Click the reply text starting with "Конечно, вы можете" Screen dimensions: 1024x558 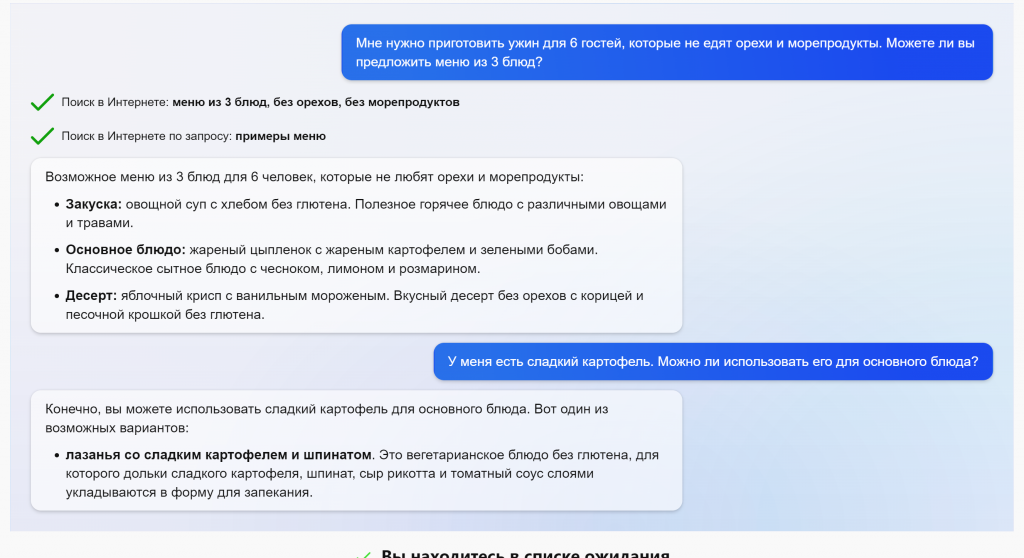[x=326, y=418]
